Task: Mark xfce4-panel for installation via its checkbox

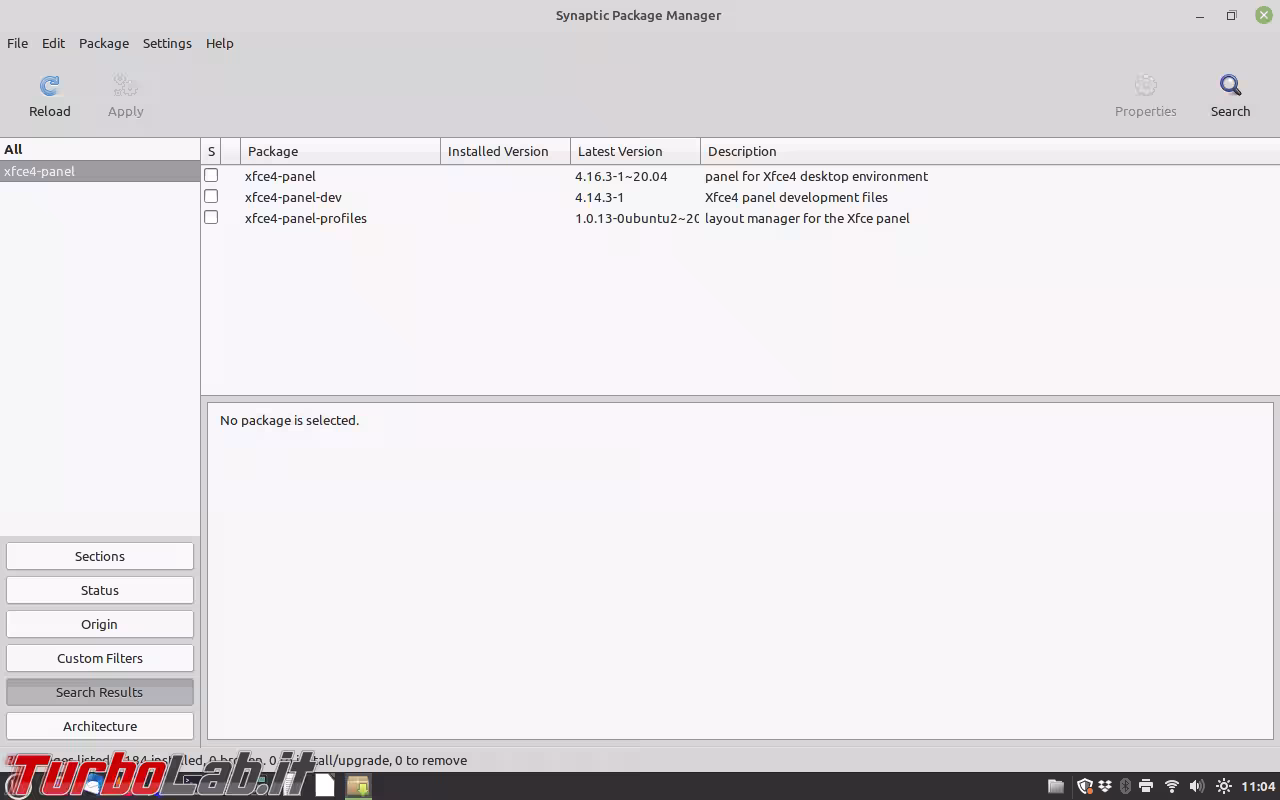Action: [x=211, y=175]
